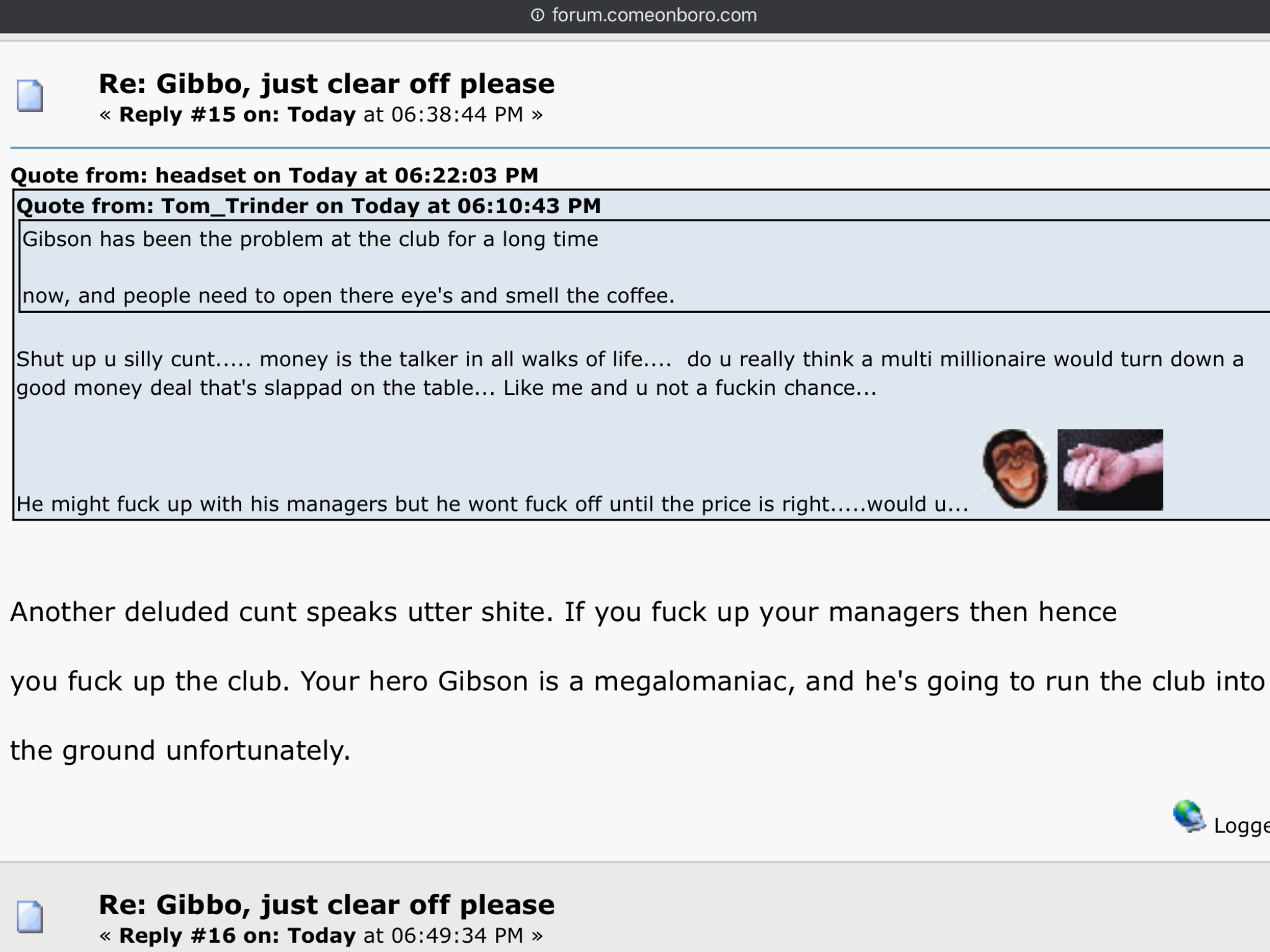The height and width of the screenshot is (952, 1270).
Task: Click the open hand image in quote
Action: (x=1110, y=470)
